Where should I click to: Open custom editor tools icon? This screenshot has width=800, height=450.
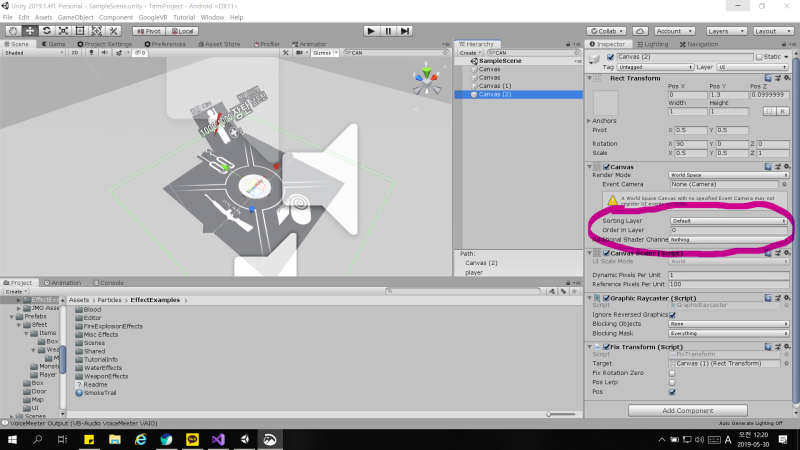tap(113, 31)
